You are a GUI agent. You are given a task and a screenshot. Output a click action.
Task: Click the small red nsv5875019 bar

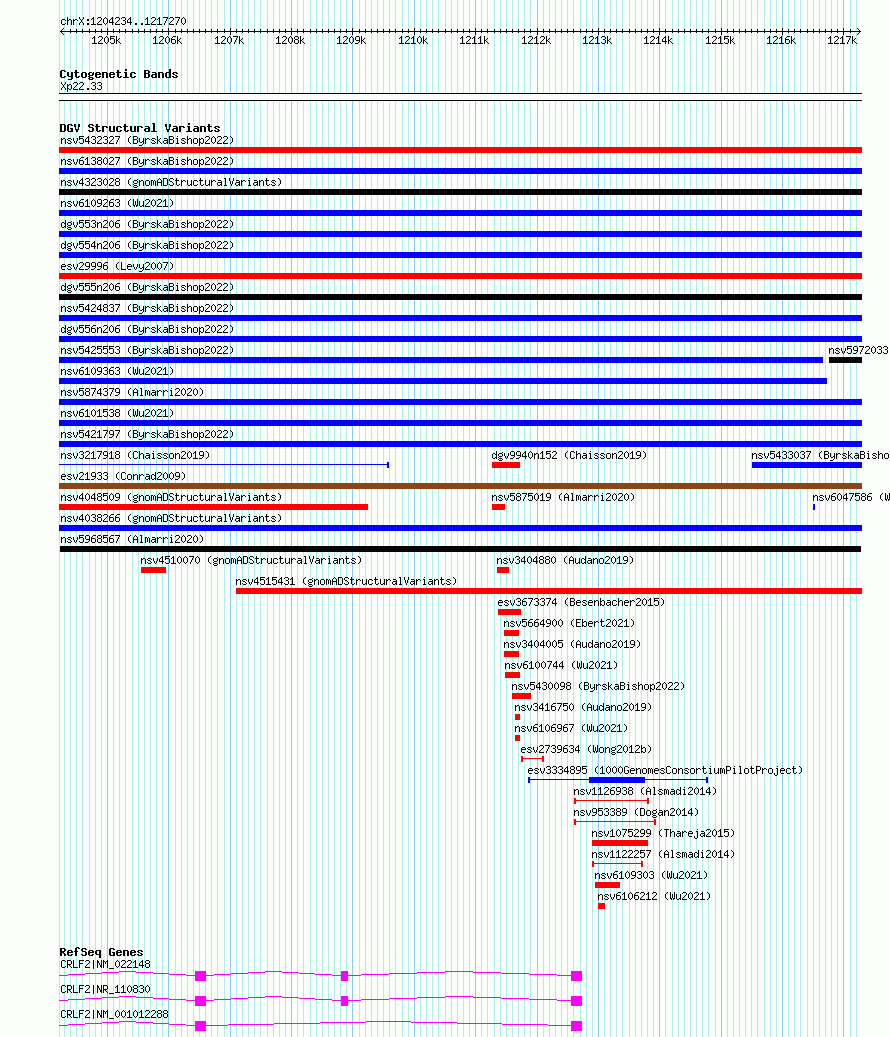point(499,507)
